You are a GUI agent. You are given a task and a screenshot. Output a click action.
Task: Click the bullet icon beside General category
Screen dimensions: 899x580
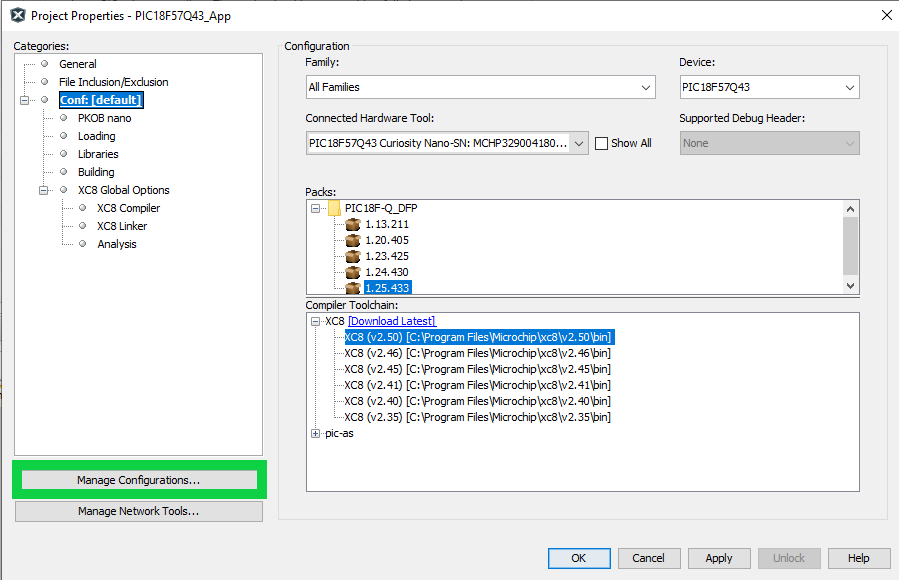coord(44,64)
